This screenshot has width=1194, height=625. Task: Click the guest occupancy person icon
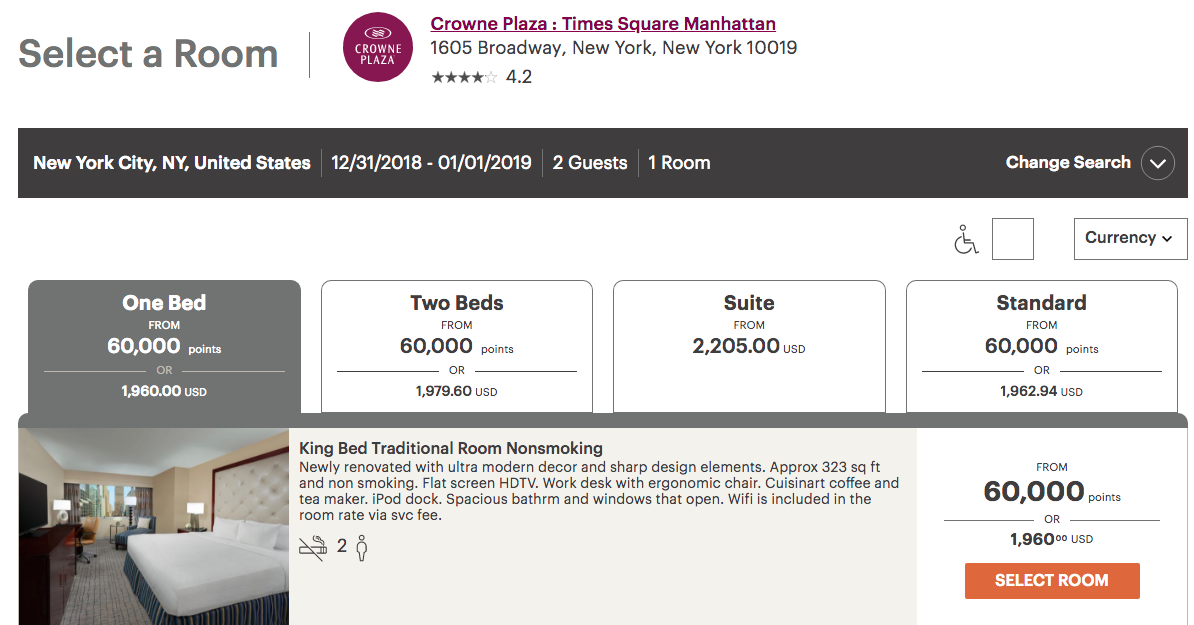[362, 547]
